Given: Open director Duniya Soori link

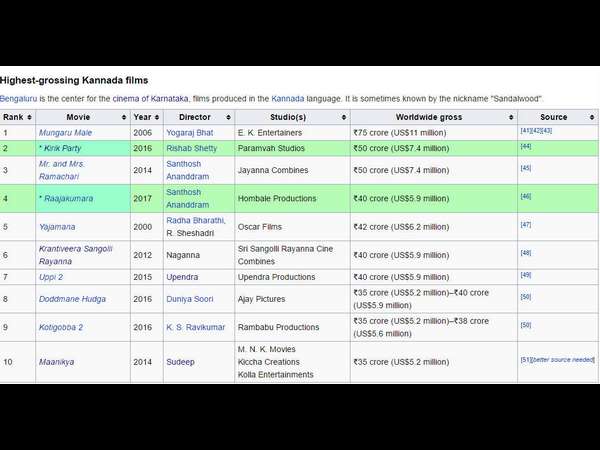Looking at the screenshot, I should coord(190,299).
